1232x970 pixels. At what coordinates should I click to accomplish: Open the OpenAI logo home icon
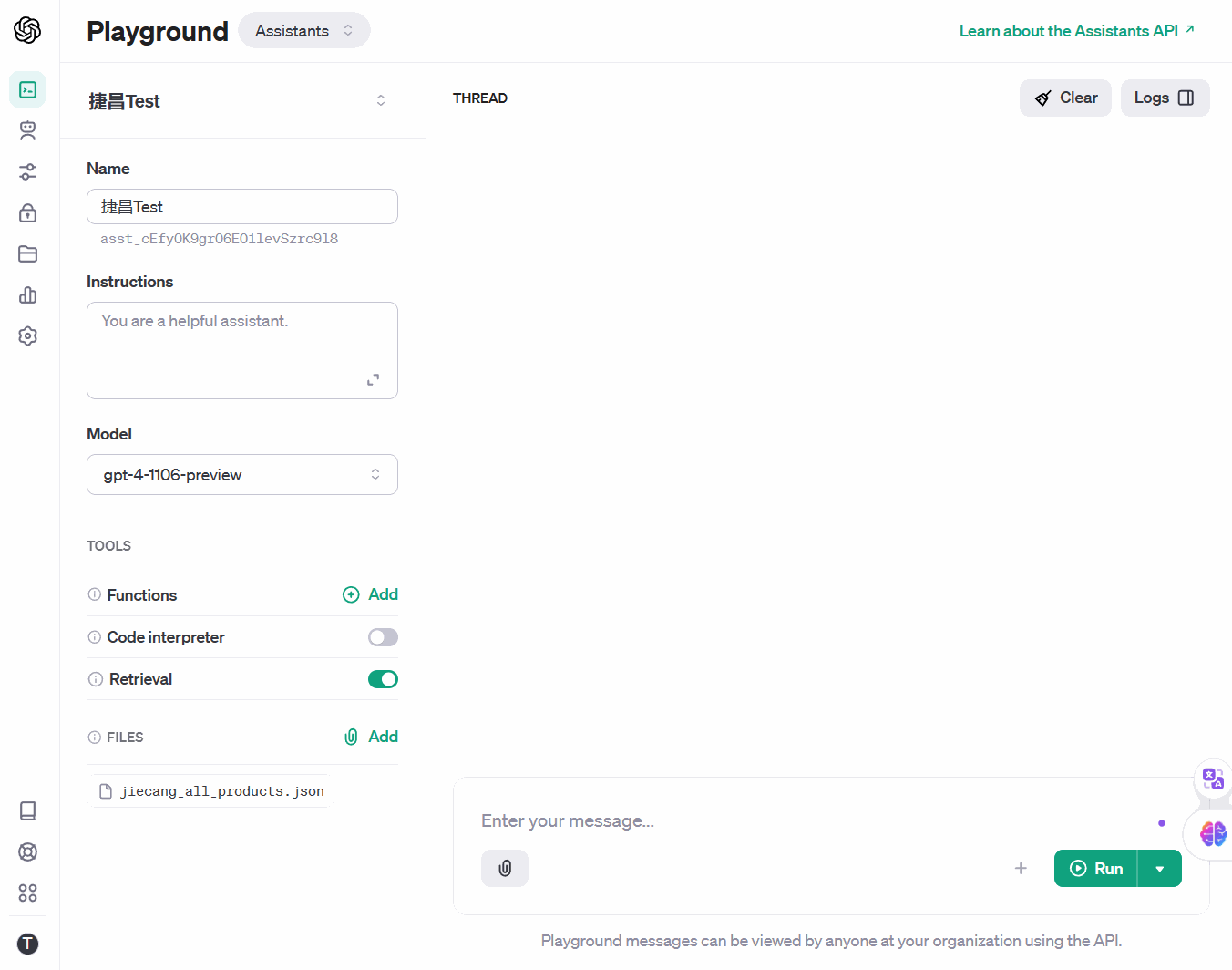point(27,30)
